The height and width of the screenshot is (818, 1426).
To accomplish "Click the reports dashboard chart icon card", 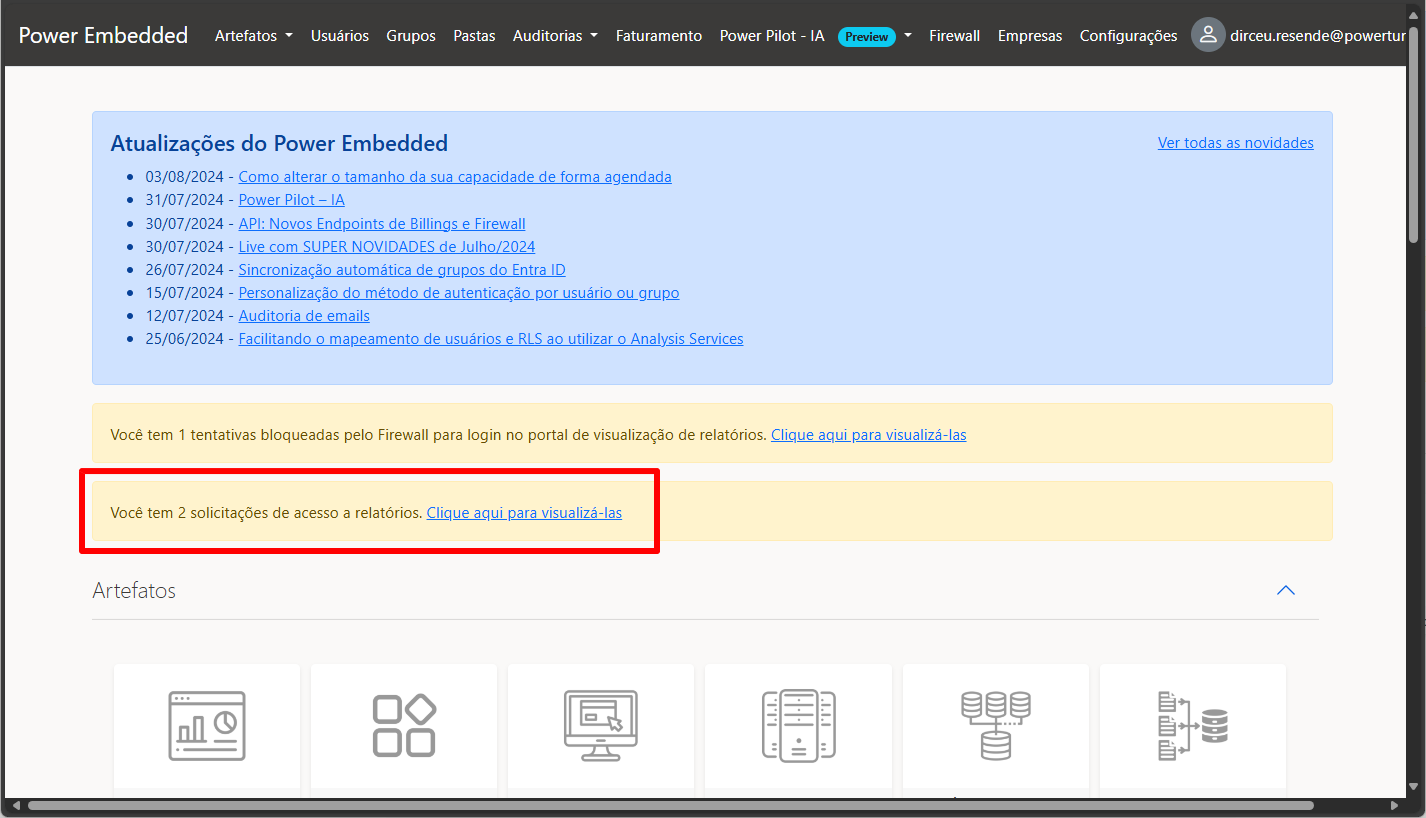I will tap(207, 725).
